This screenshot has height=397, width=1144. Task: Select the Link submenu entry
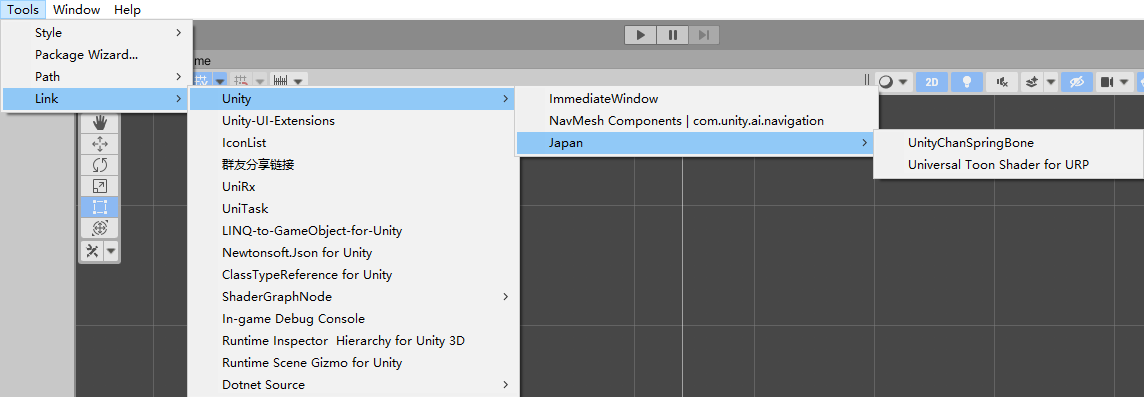pyautogui.click(x=97, y=99)
